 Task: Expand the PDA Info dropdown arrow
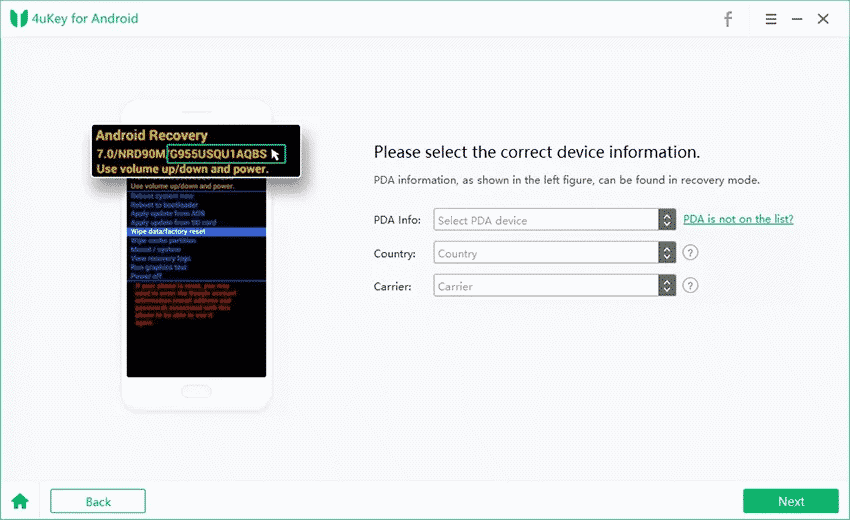[x=667, y=220]
